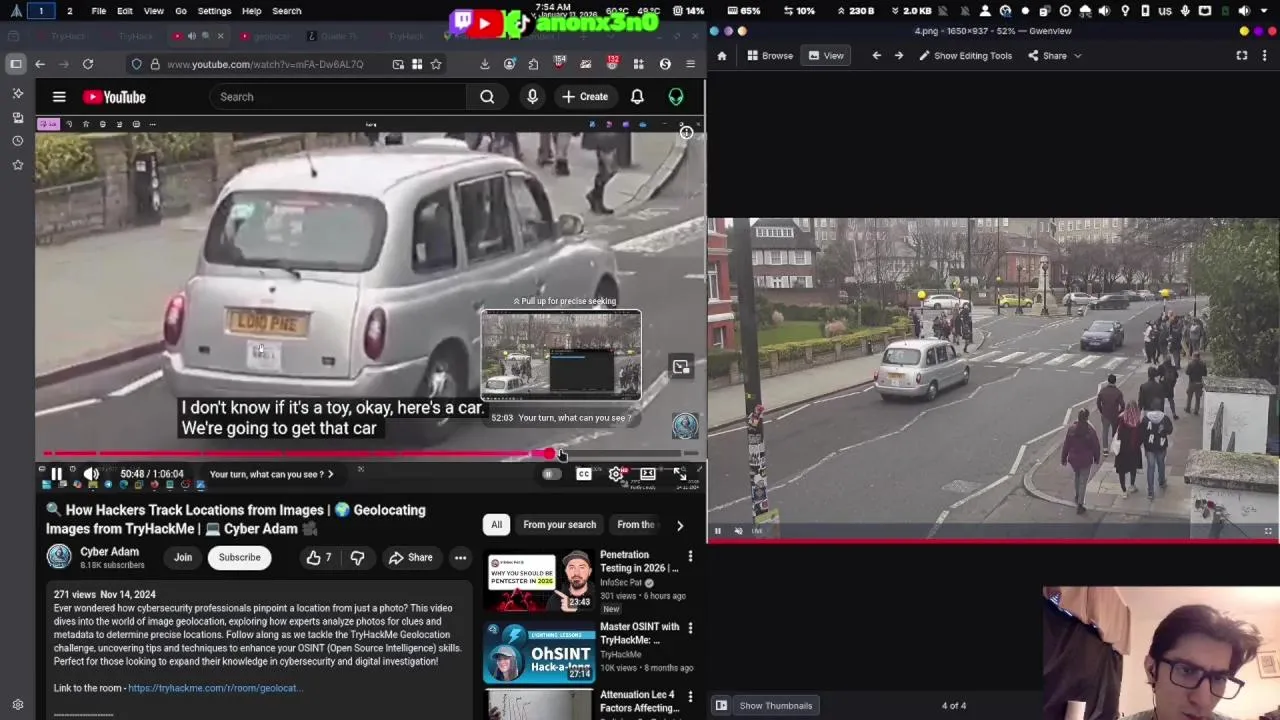Screen dimensions: 1280x720
Task: Select 'All' filter chip
Action: 496,525
